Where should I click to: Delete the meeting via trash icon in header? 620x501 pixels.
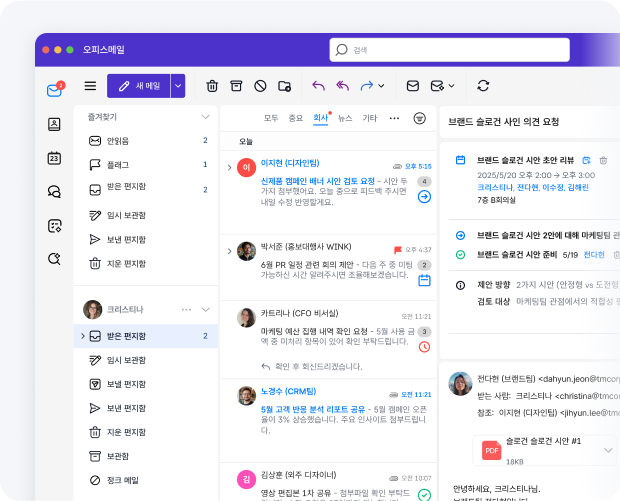tap(603, 161)
